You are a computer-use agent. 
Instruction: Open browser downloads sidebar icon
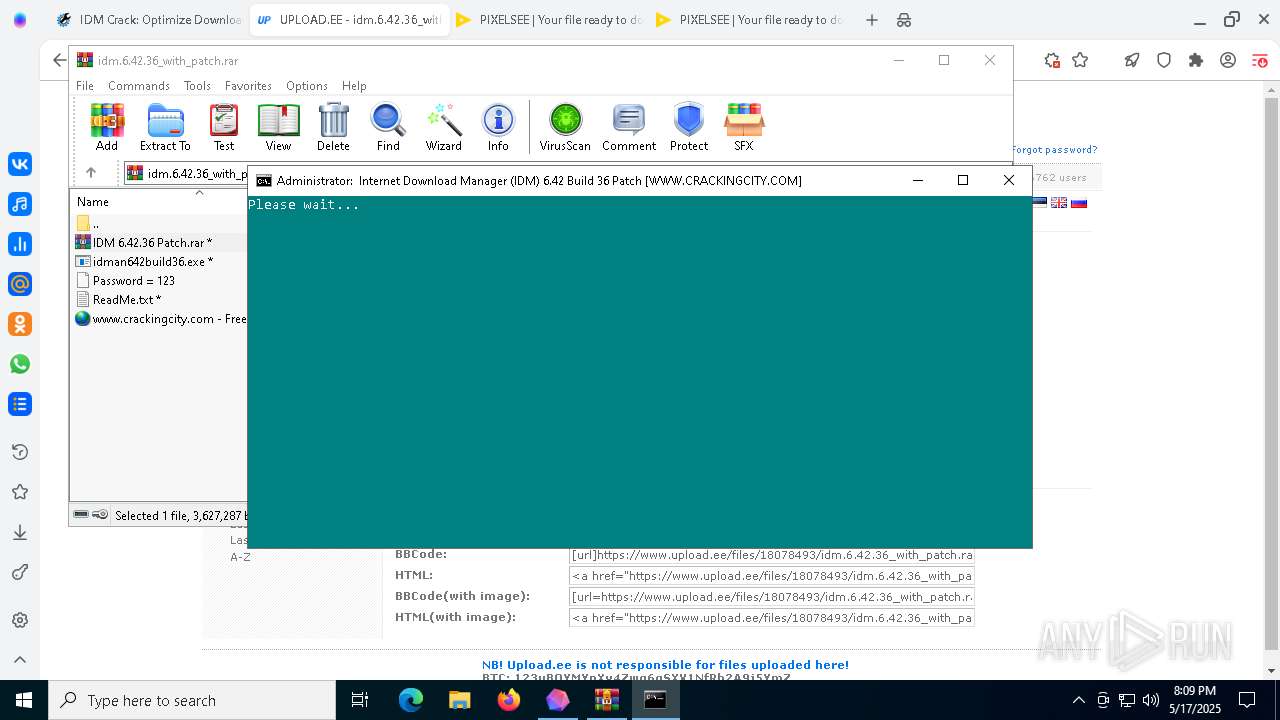coord(20,532)
